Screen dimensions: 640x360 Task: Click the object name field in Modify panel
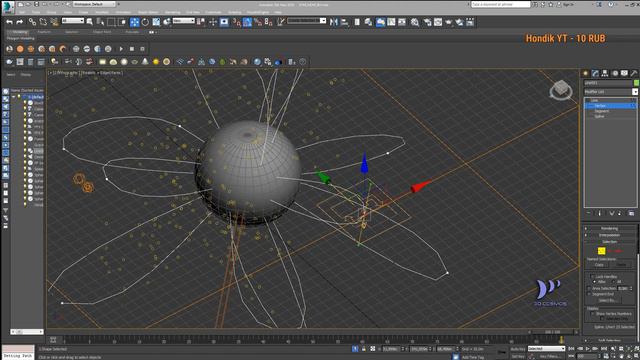coord(608,83)
